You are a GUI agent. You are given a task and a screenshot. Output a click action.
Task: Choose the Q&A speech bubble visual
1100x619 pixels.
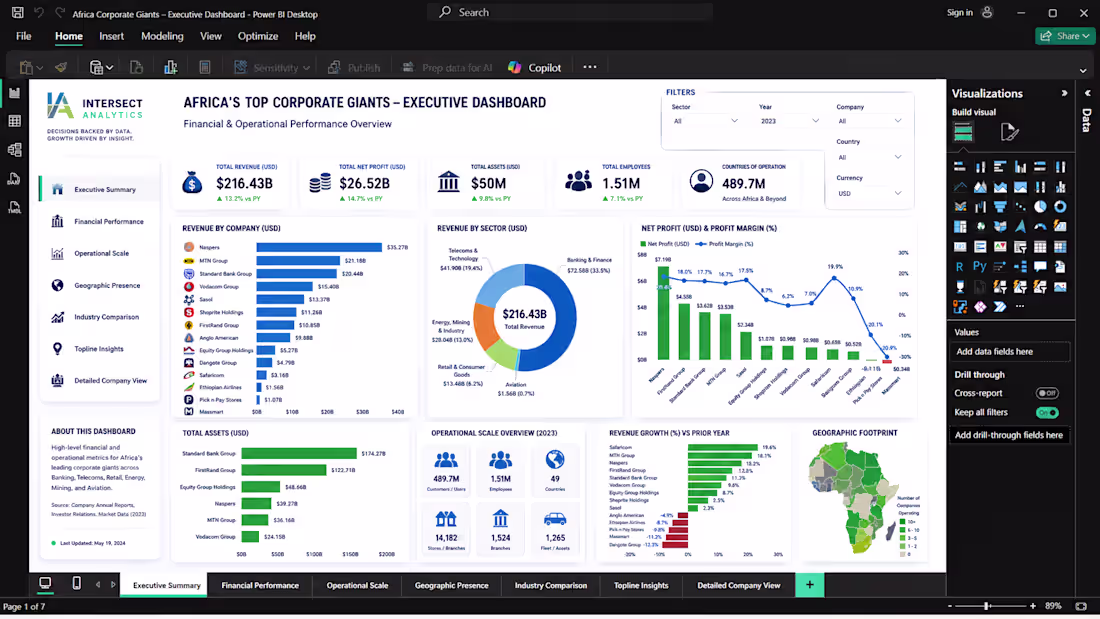pyautogui.click(x=1040, y=267)
